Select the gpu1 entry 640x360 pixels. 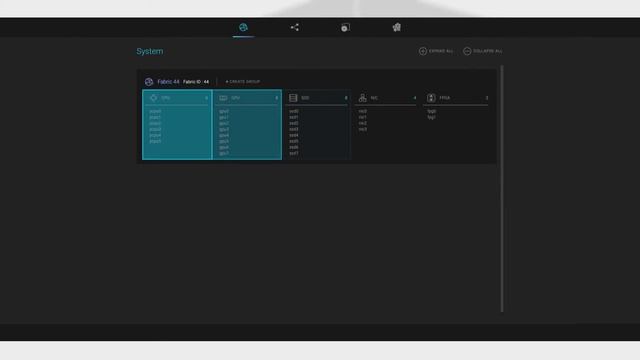click(224, 117)
